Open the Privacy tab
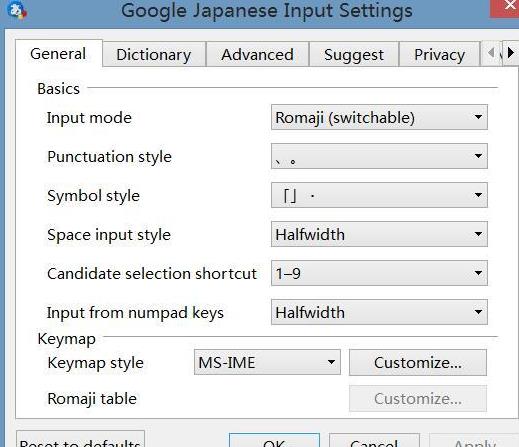Screen dimensions: 519x447 (x=439, y=55)
